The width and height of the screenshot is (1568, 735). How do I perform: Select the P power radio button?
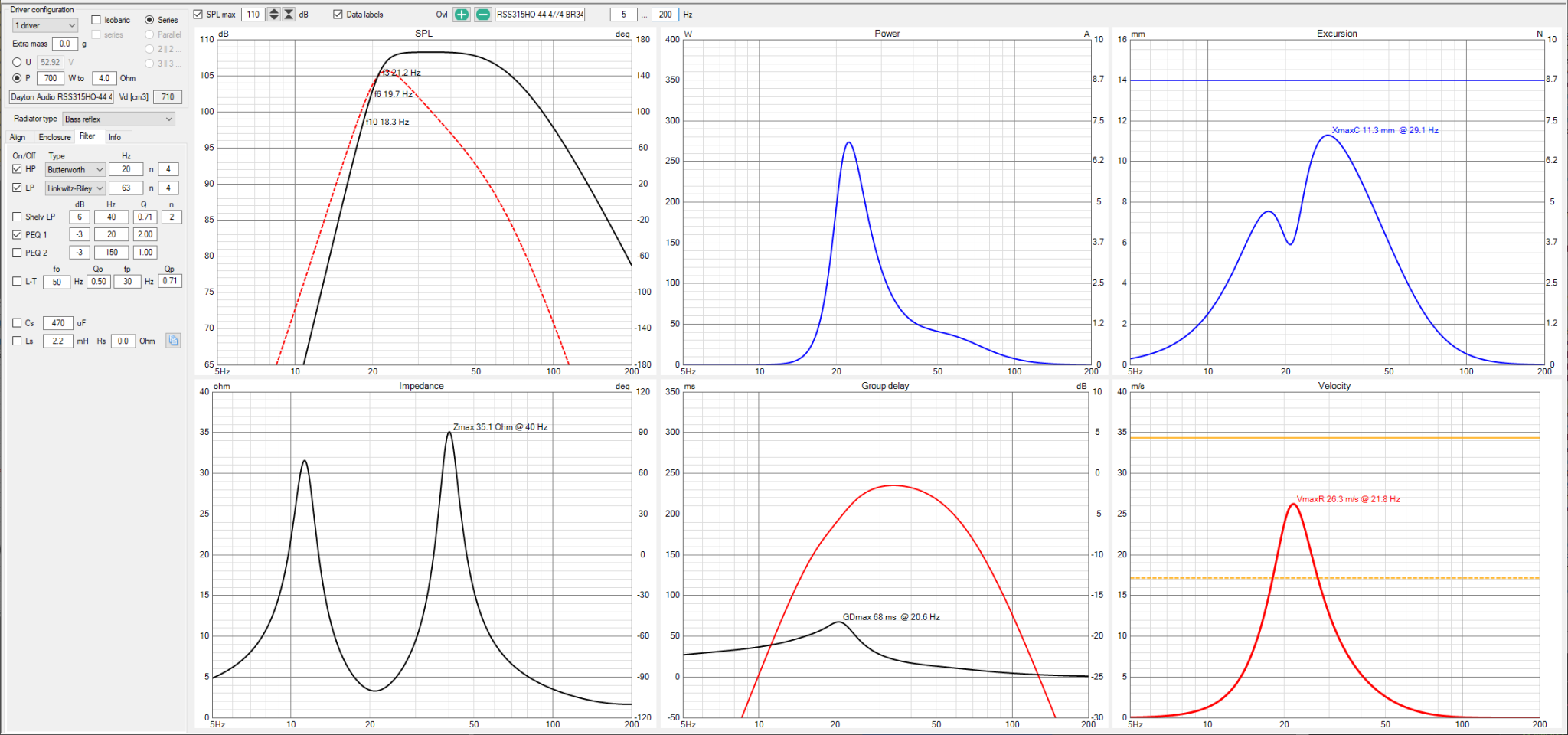pyautogui.click(x=17, y=78)
